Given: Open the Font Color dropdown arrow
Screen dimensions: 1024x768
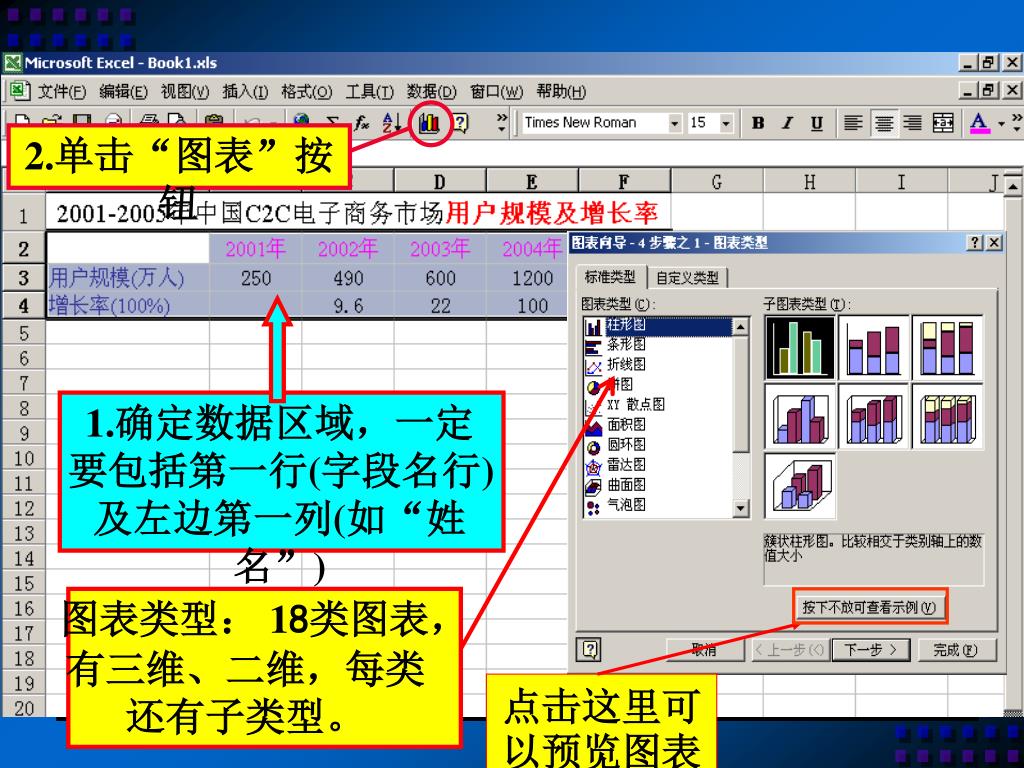Looking at the screenshot, I should pyautogui.click(x=1000, y=123).
